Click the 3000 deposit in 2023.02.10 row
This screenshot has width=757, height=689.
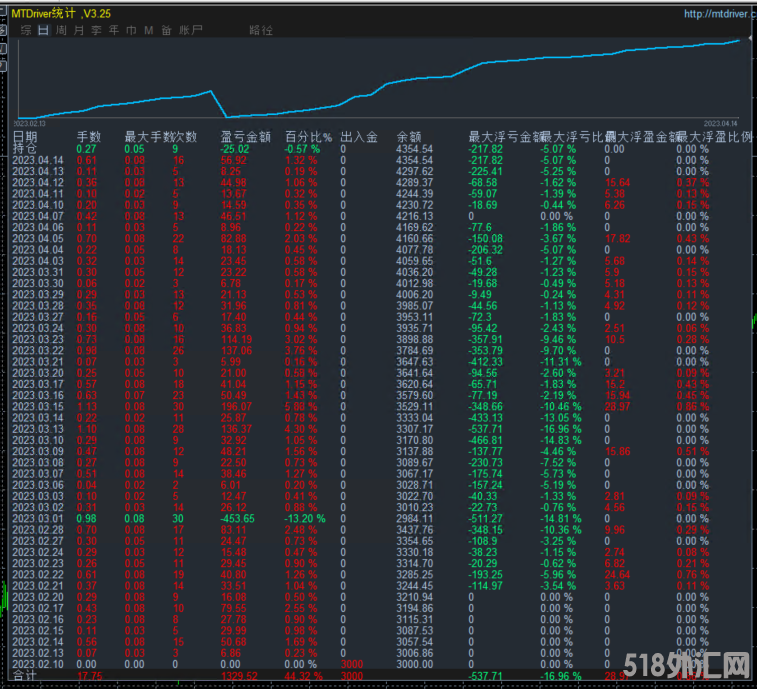[x=351, y=664]
